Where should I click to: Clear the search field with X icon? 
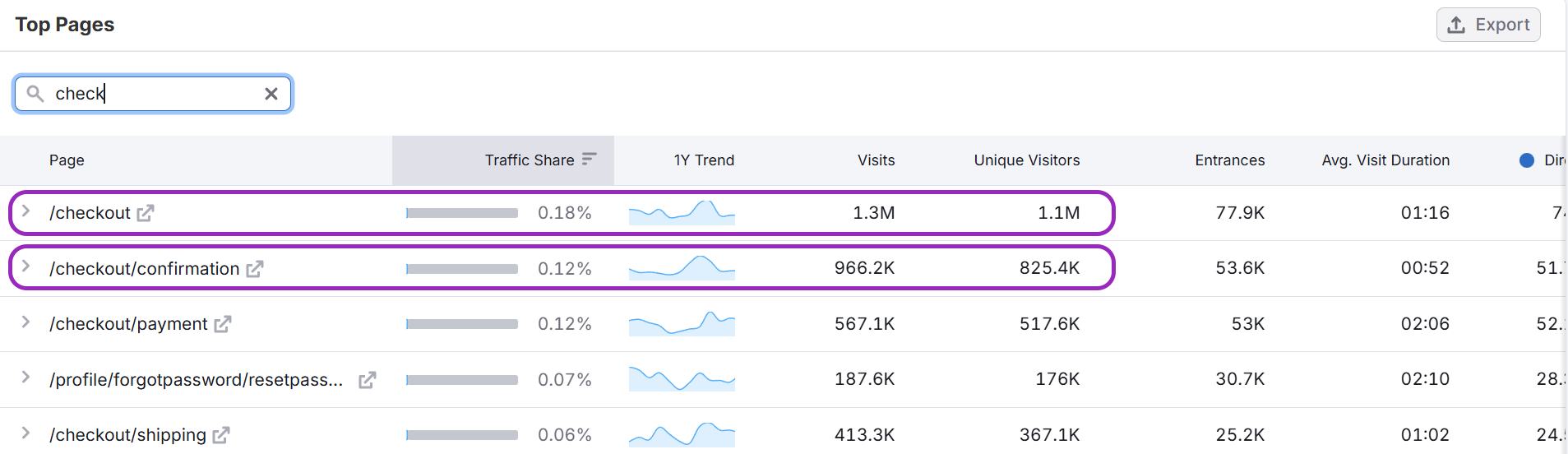271,94
